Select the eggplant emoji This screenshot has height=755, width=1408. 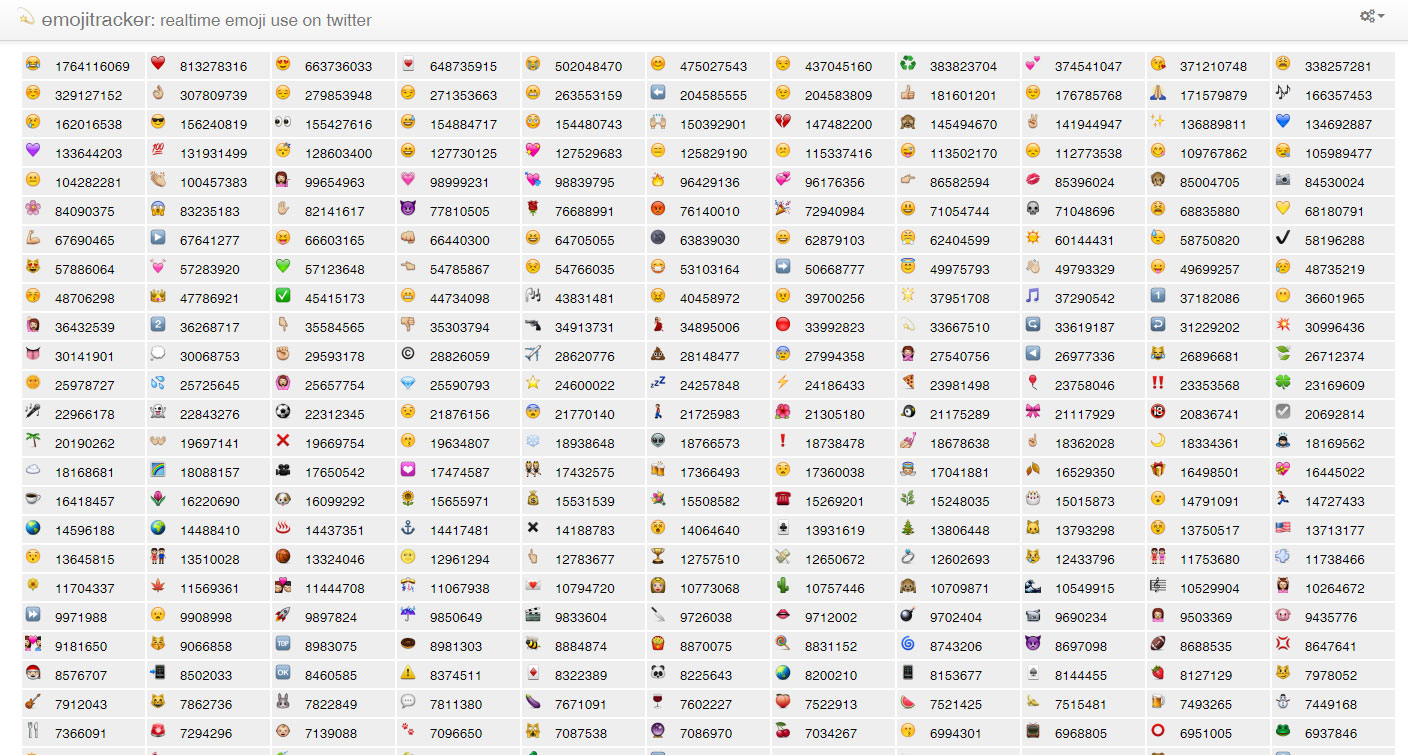tap(533, 703)
